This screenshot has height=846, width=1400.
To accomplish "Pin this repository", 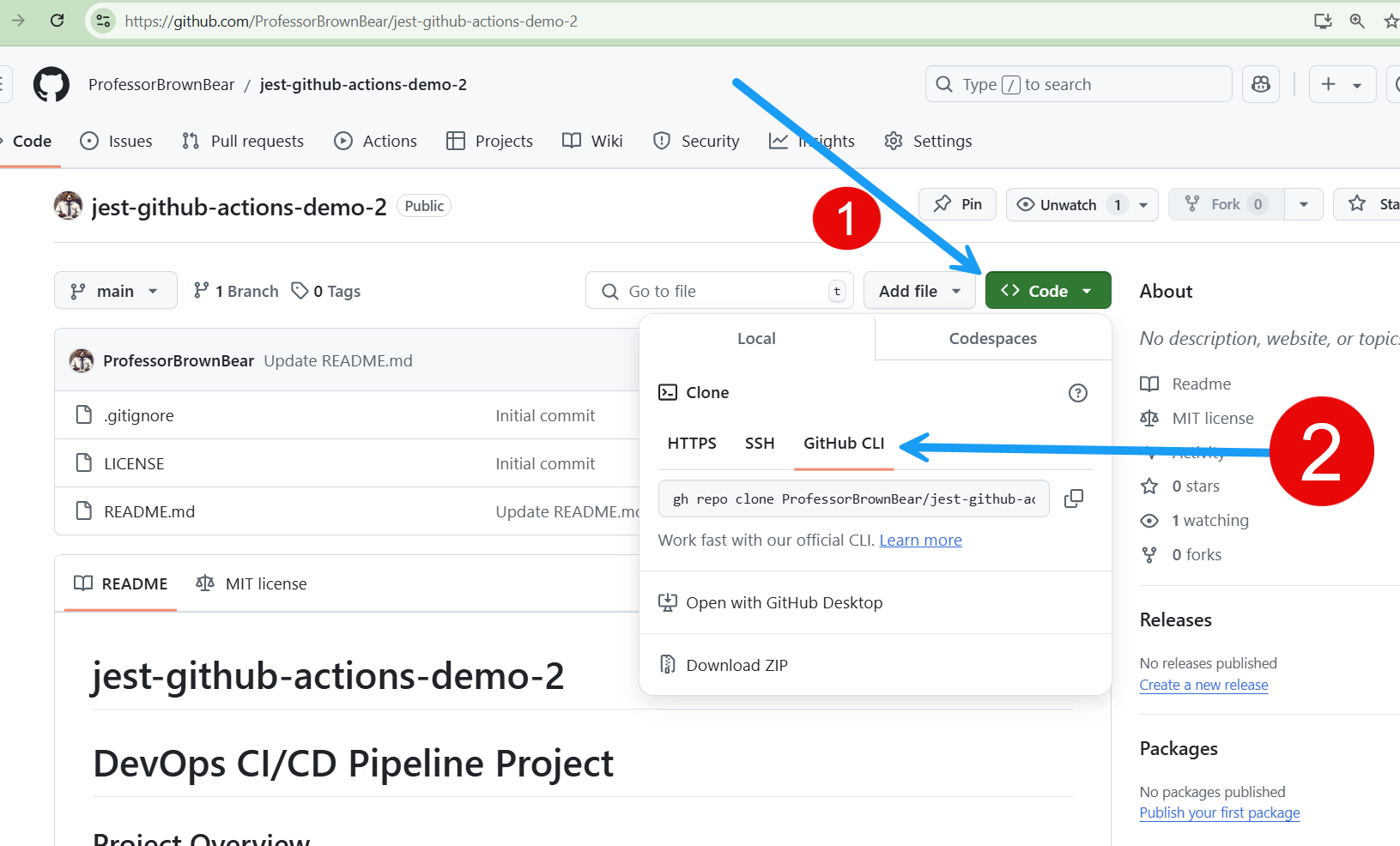I will click(957, 204).
